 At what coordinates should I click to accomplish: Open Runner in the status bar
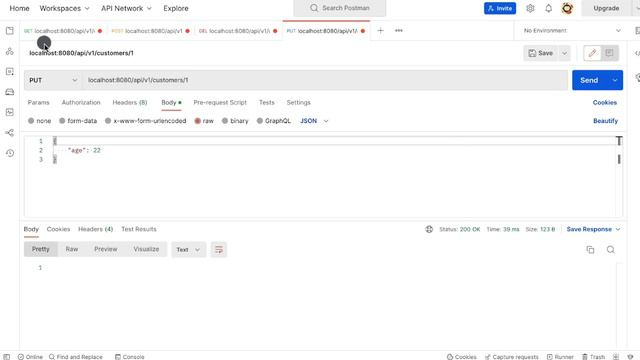[560, 357]
